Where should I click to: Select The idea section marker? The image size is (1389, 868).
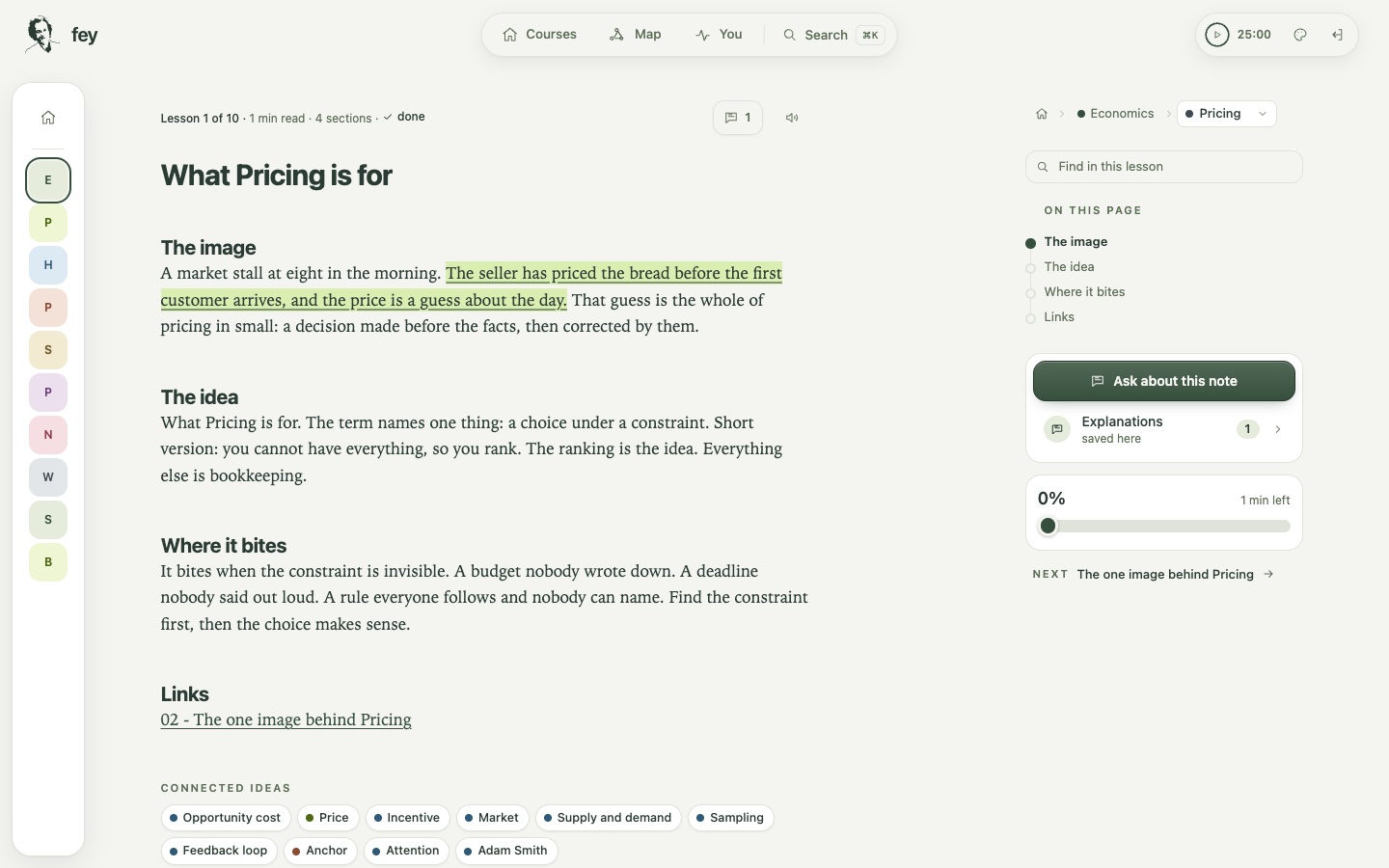[x=1030, y=268]
